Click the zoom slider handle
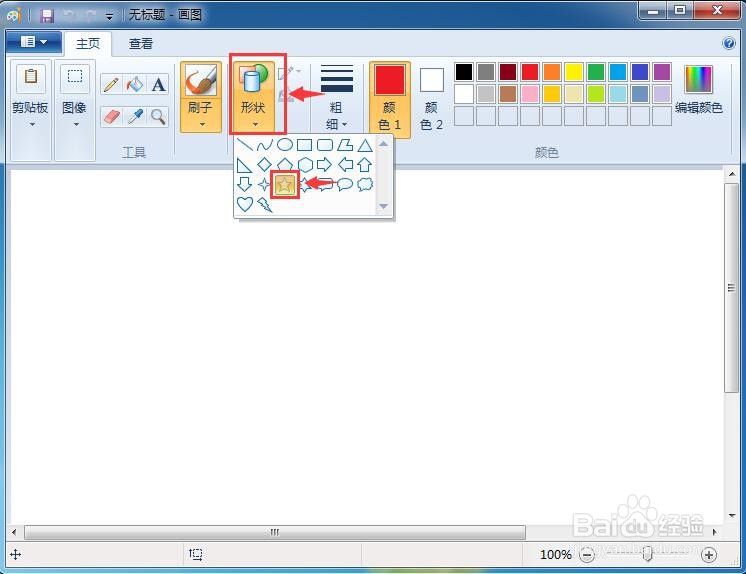 click(647, 554)
